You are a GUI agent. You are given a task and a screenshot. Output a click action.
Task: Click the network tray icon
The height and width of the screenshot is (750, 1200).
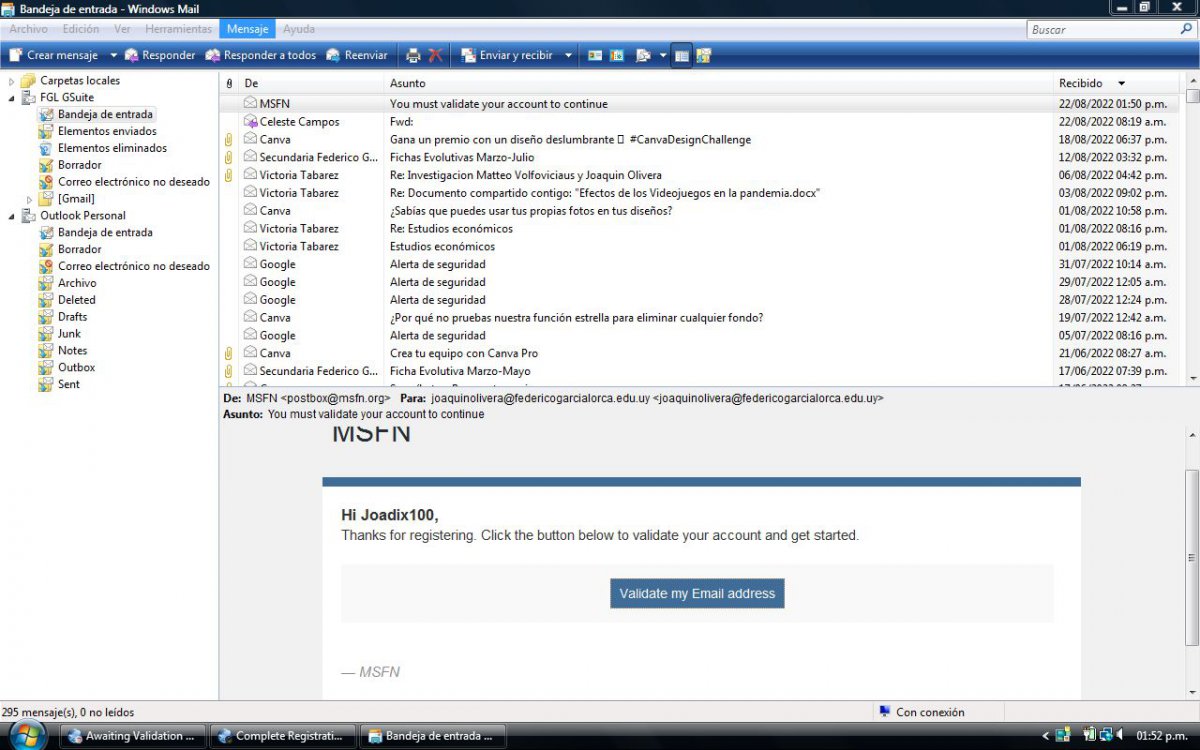(x=1107, y=735)
